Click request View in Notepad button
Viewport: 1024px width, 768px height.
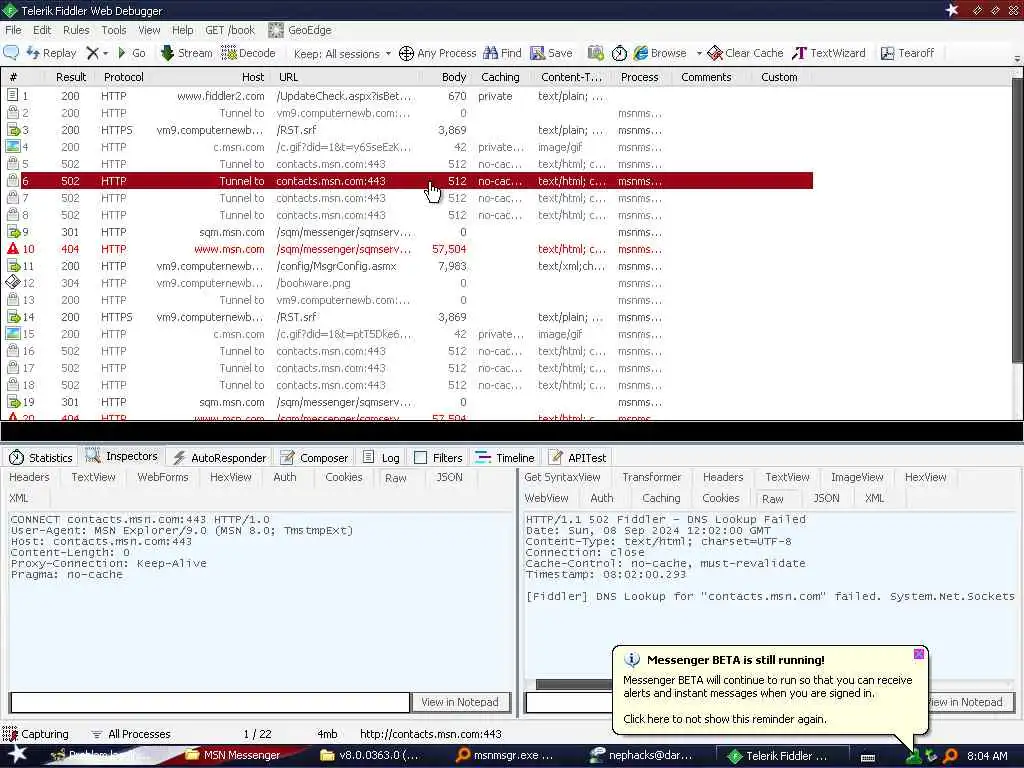[x=460, y=702]
